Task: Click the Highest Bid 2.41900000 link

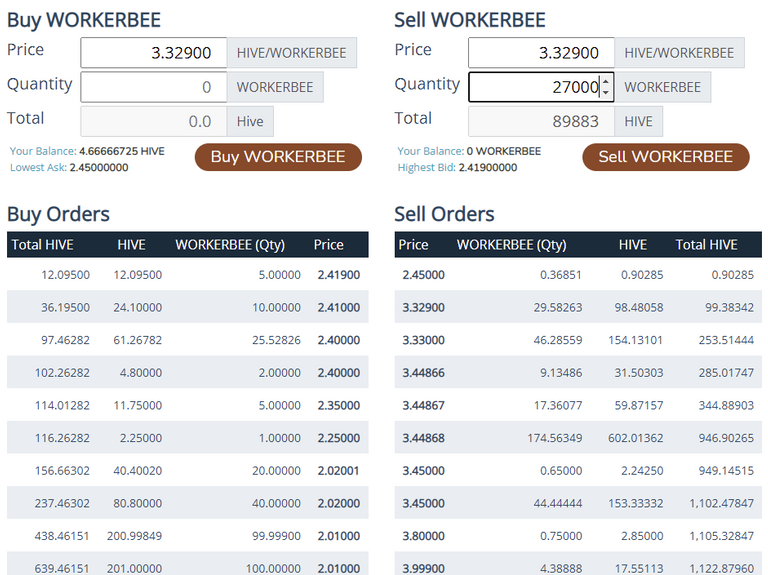Action: coord(457,168)
